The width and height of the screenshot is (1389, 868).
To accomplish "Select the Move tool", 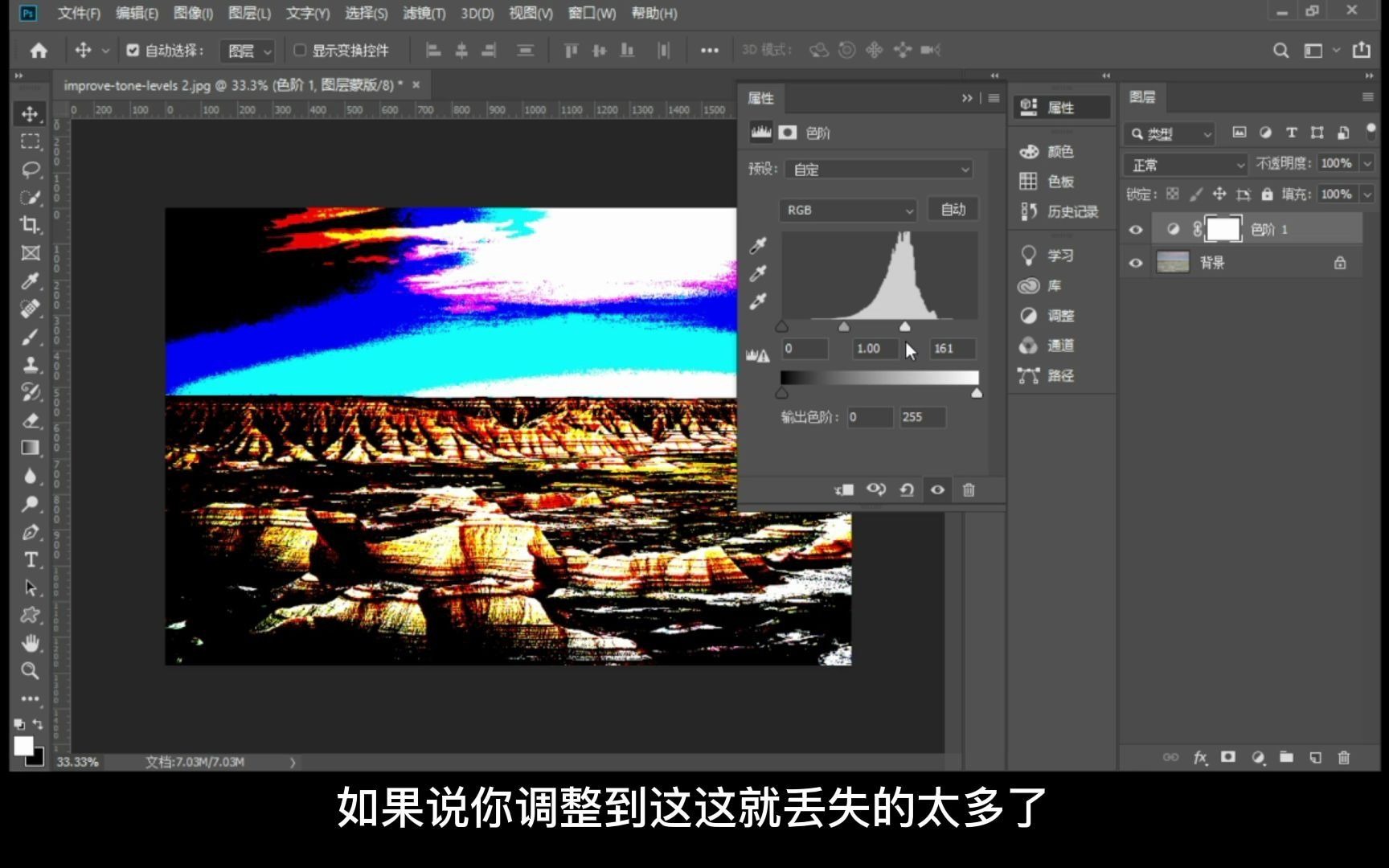I will [x=30, y=113].
